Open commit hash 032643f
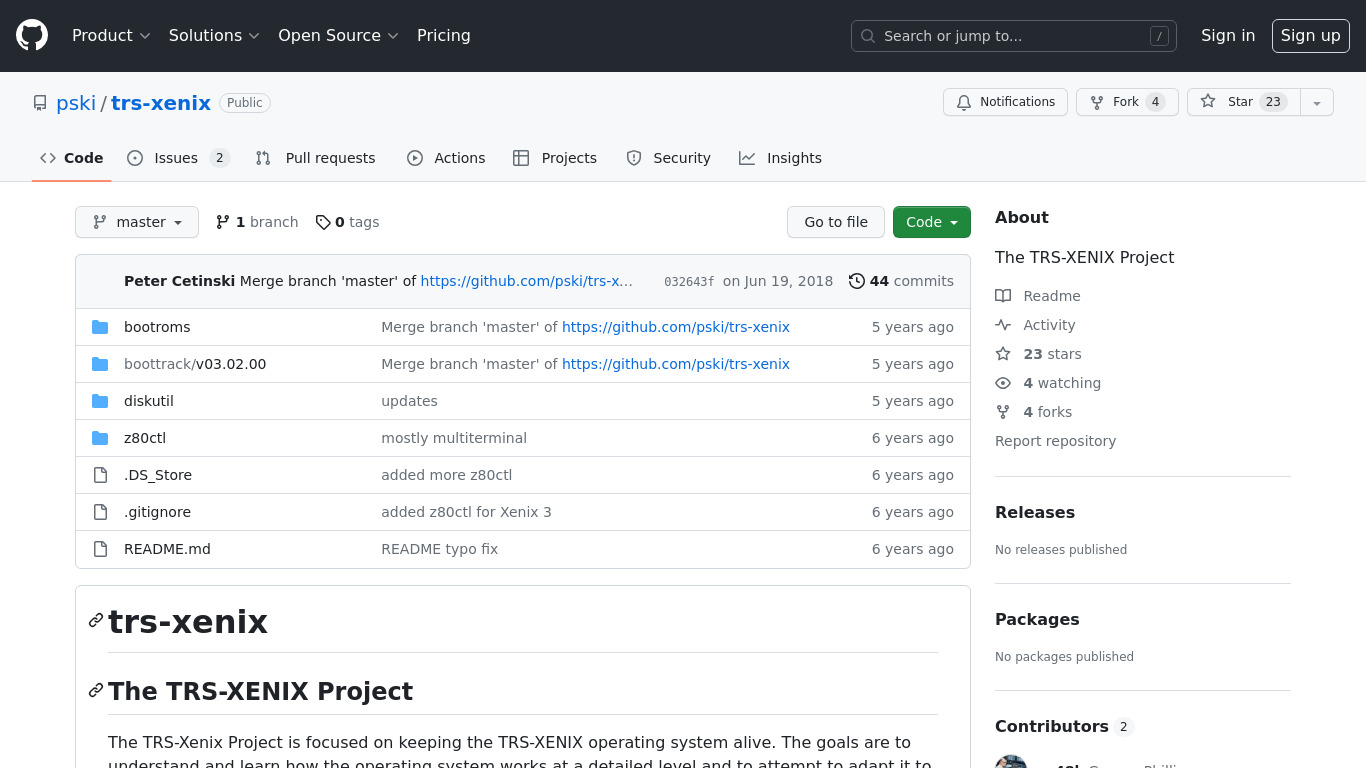 (689, 282)
